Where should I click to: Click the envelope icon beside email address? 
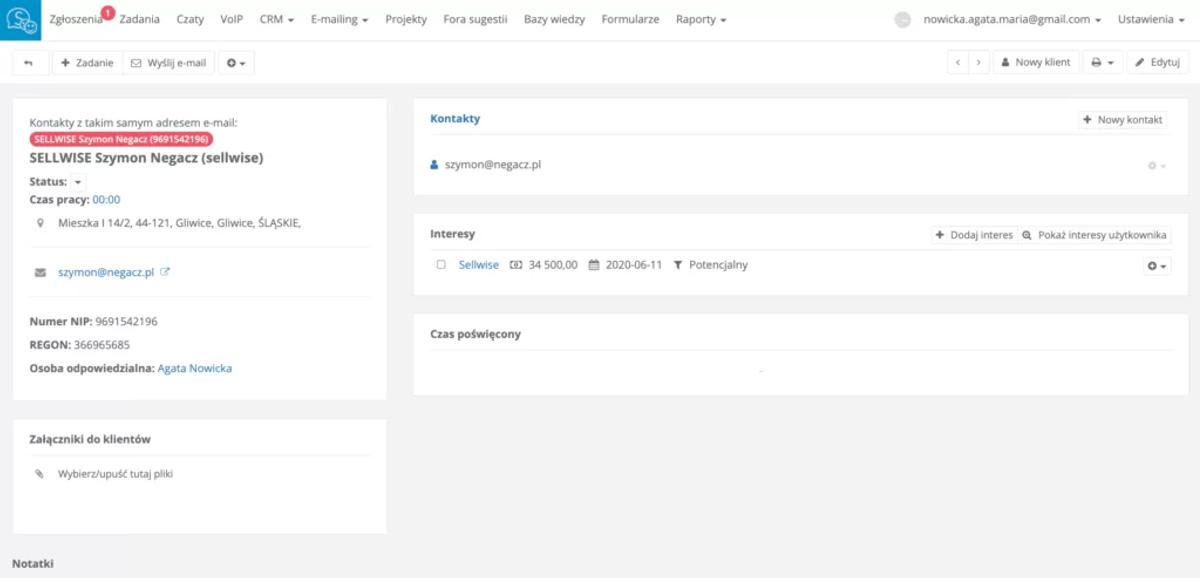pyautogui.click(x=40, y=272)
